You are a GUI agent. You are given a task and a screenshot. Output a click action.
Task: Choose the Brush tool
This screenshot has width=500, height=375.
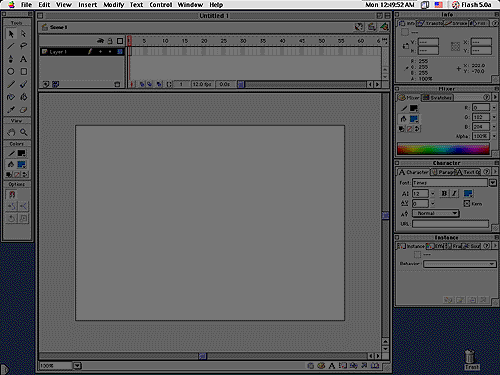point(23,84)
